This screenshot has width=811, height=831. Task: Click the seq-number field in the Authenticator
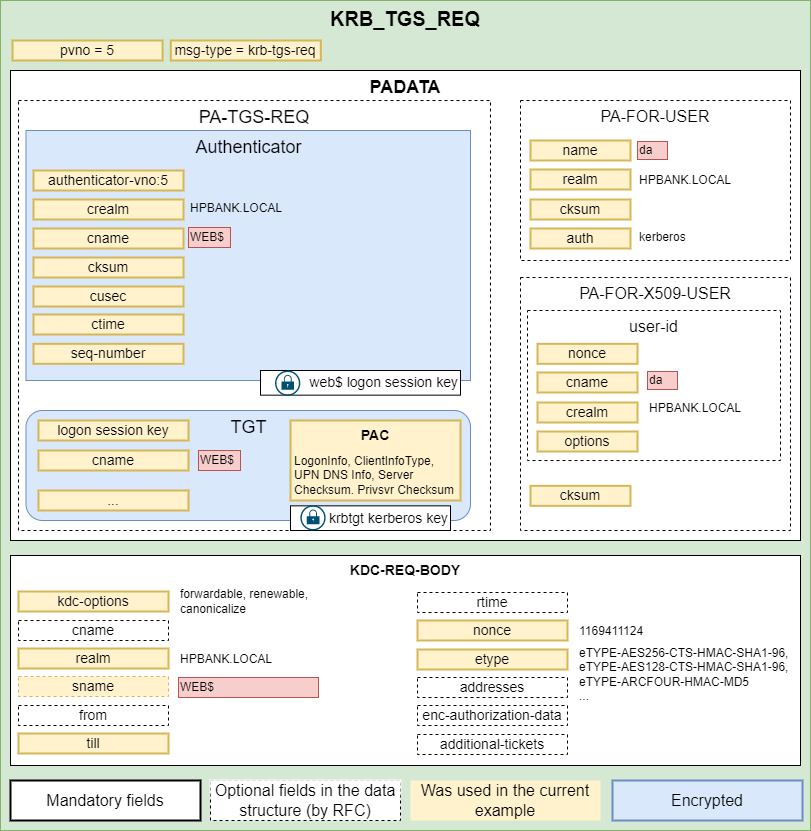pos(108,353)
